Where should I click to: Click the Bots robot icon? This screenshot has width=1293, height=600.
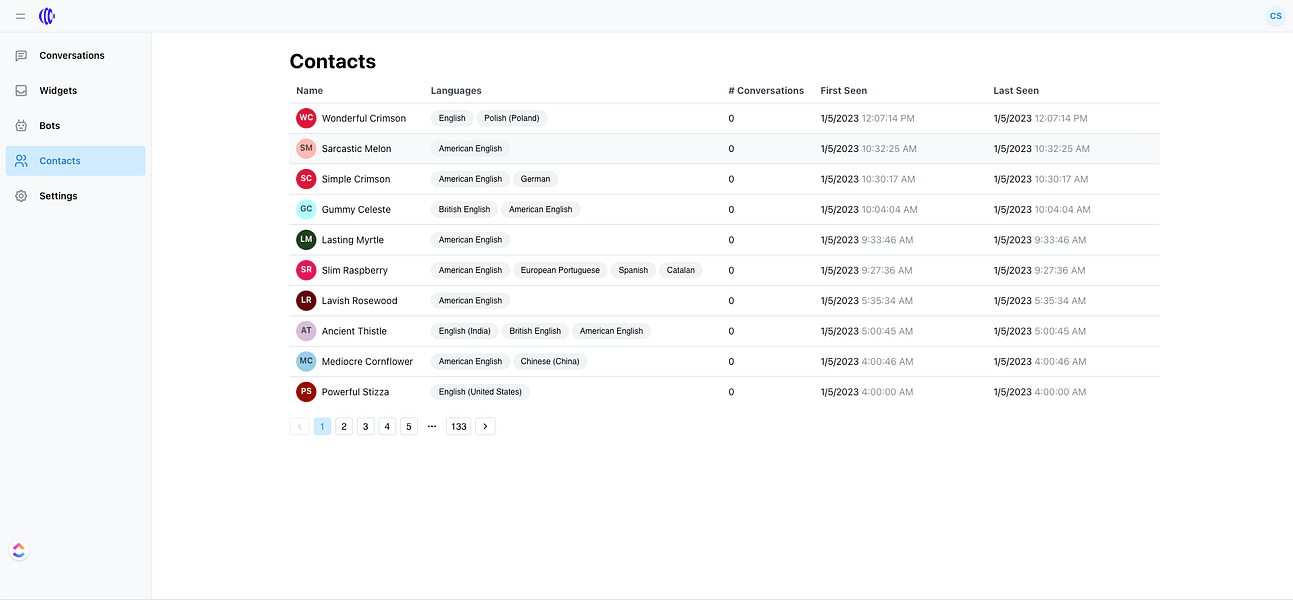21,126
